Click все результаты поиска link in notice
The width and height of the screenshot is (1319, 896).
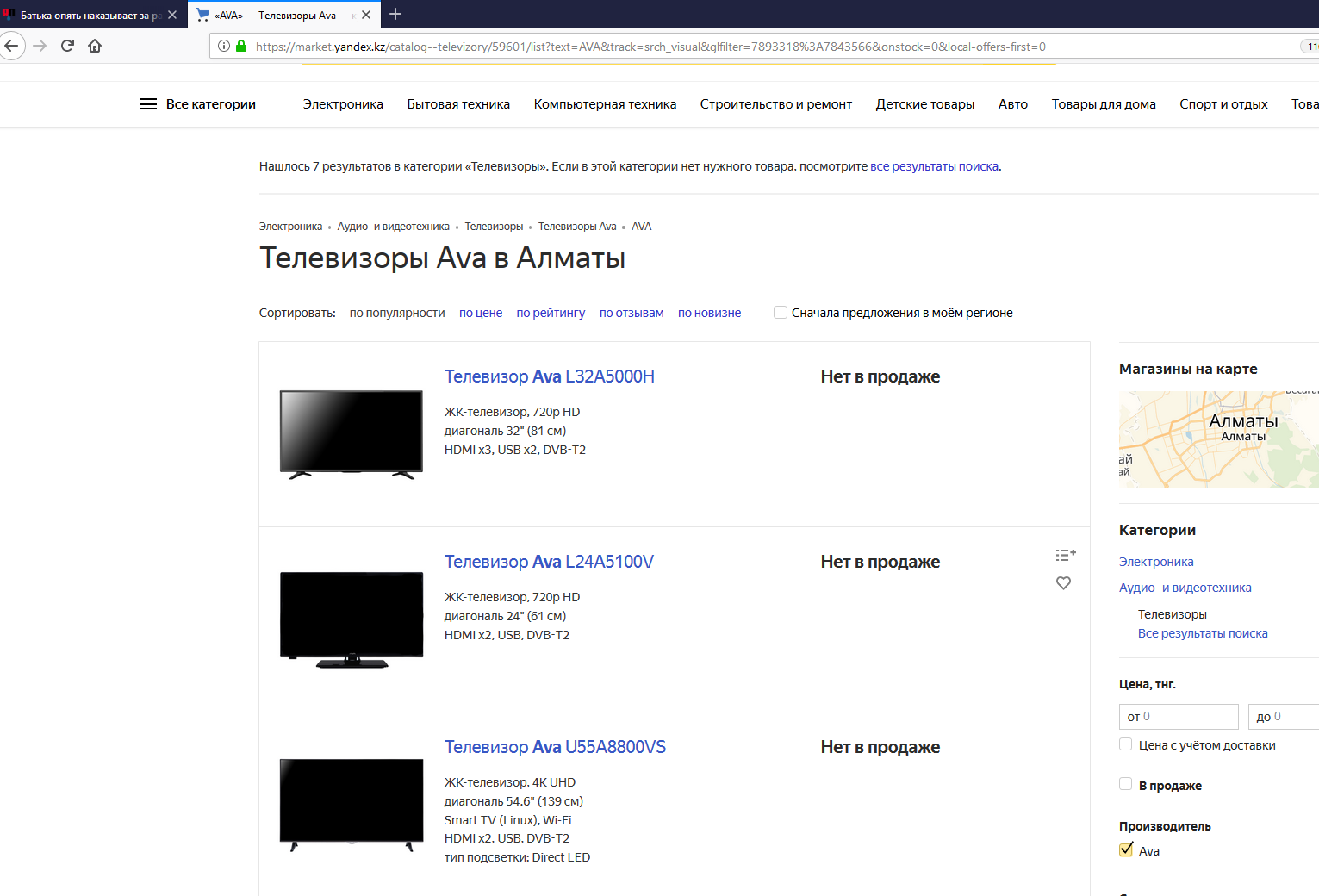(x=934, y=166)
